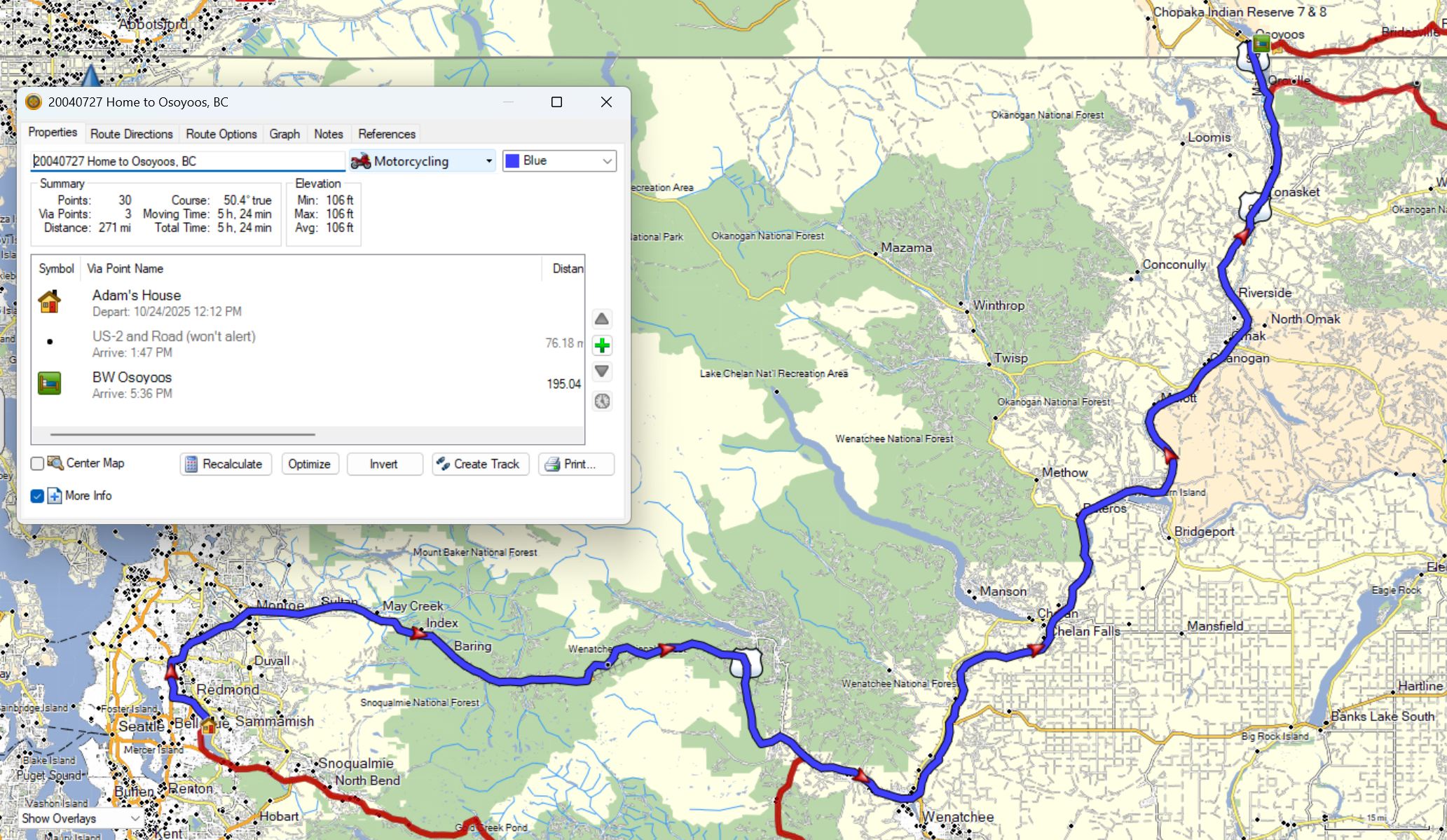The image size is (1447, 840).
Task: Click the via point list horizontal scrollbar
Action: (x=182, y=434)
